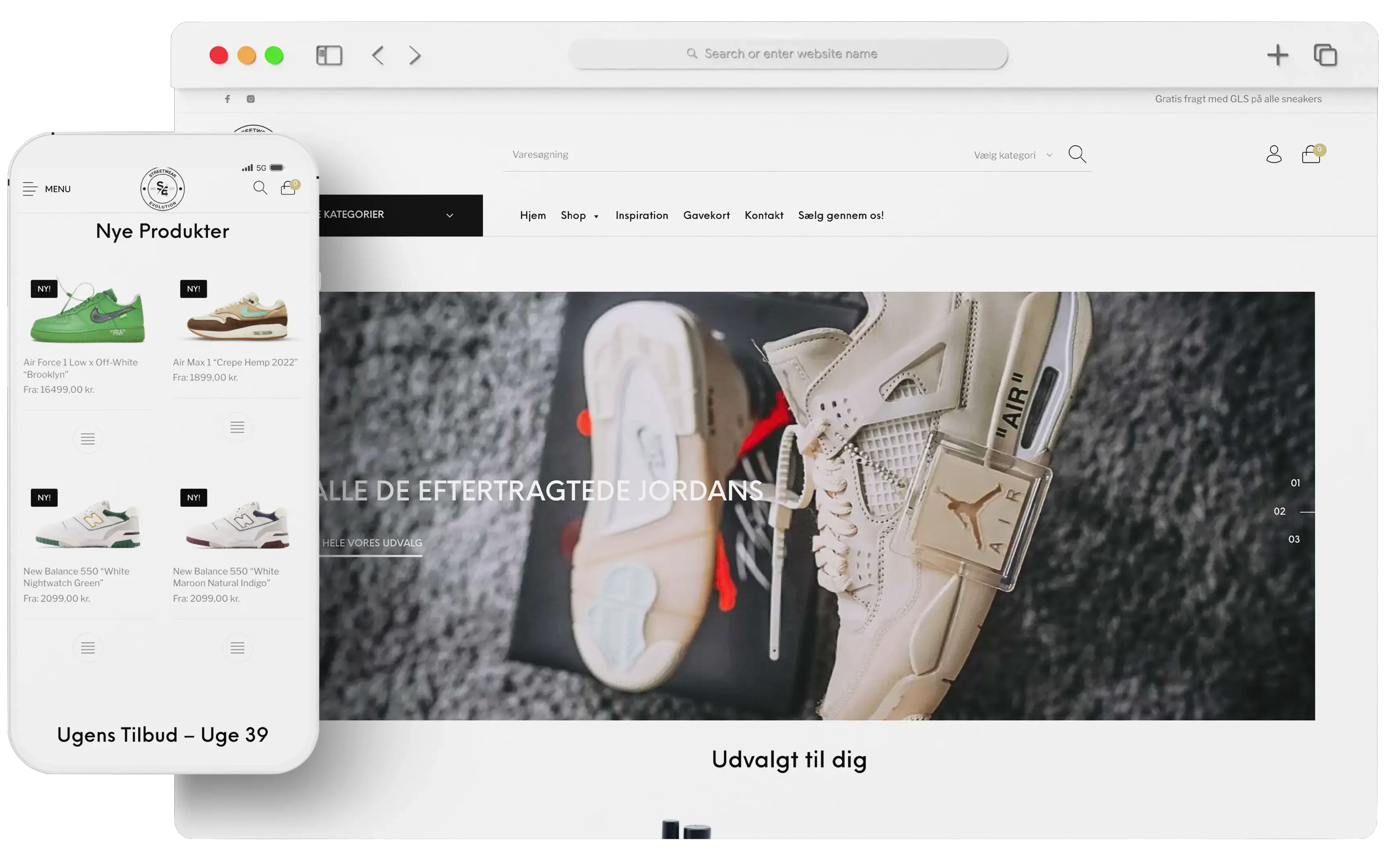Open the Kontakt menu item

765,216
